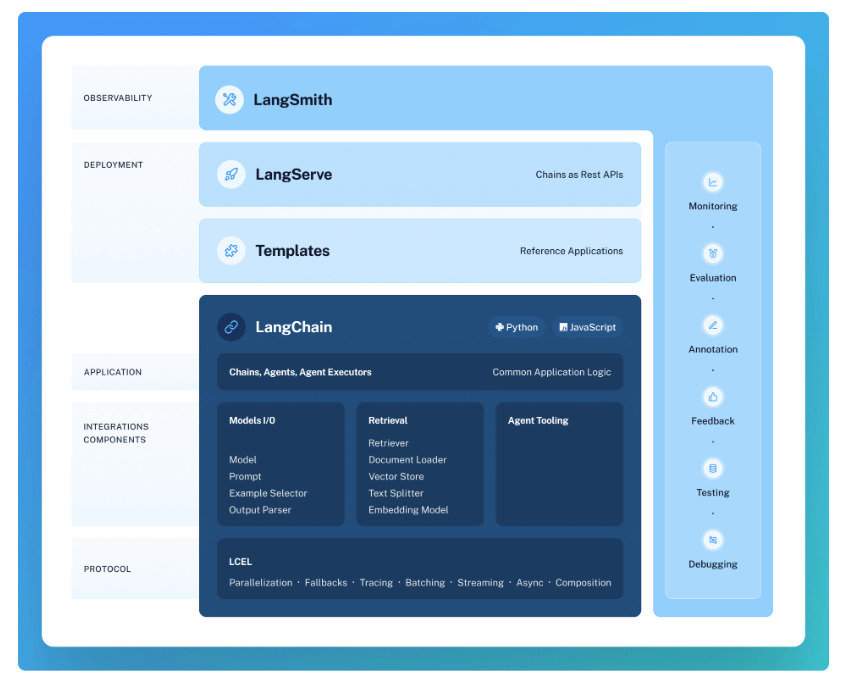Viewport: 846px width, 685px height.
Task: Click the Parallelization item
Action: click(261, 583)
